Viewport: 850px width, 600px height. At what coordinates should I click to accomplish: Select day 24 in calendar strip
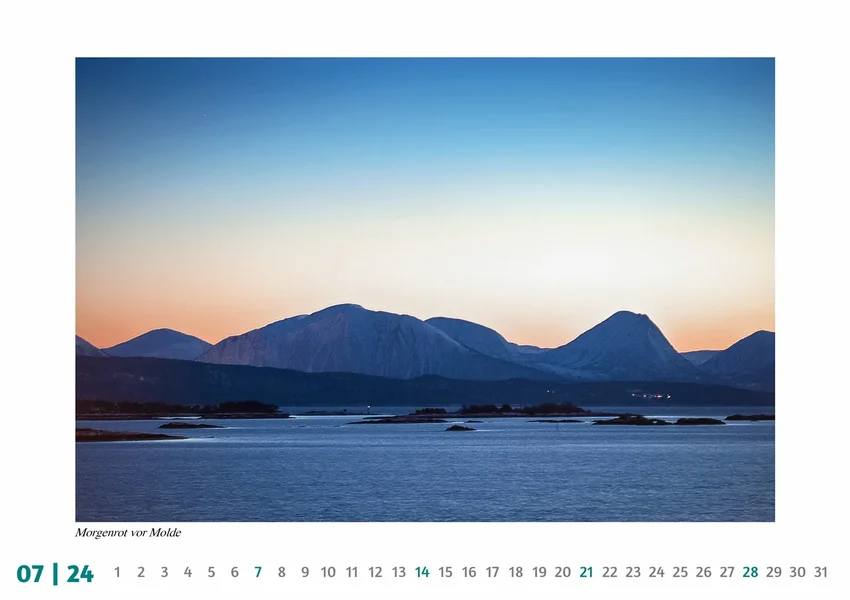pos(656,572)
